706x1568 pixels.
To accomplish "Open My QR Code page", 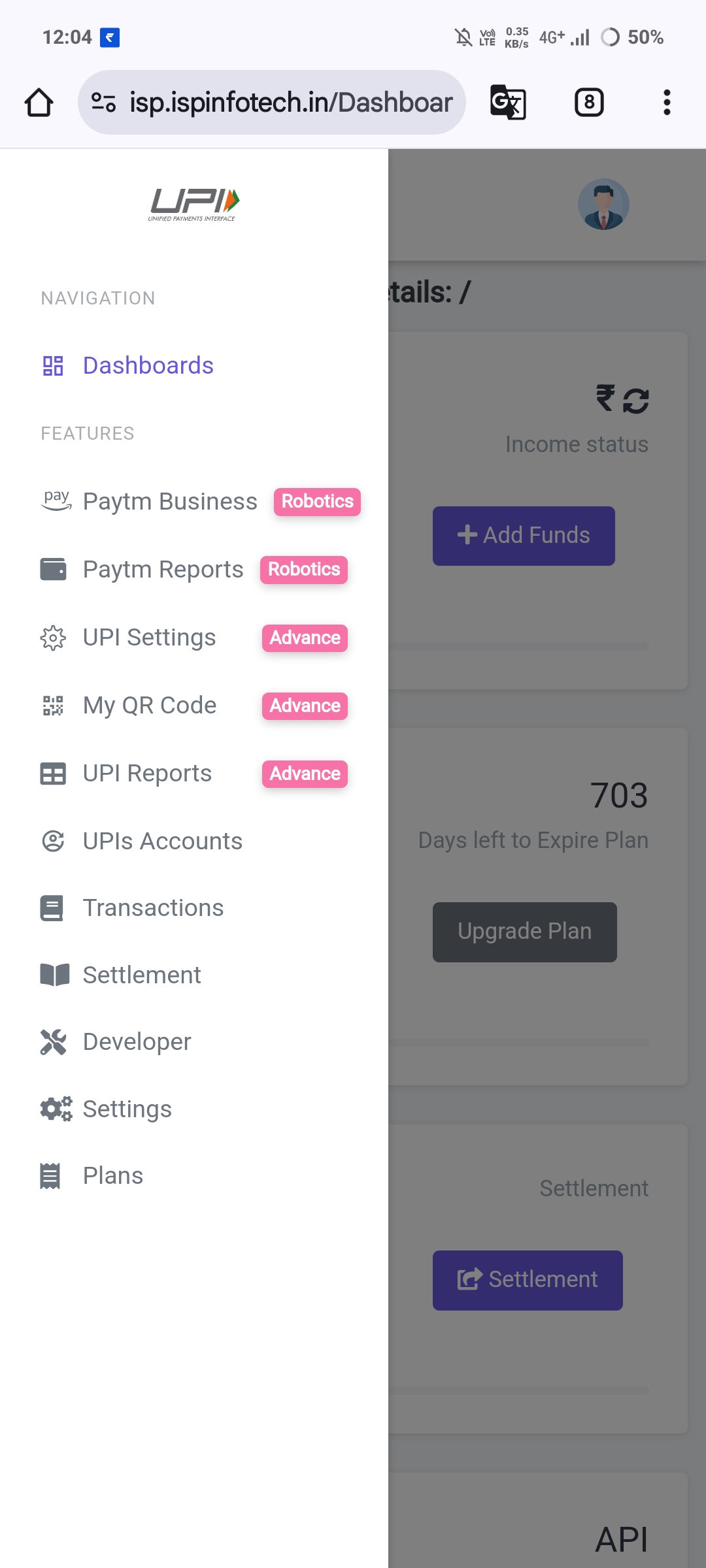I will 149,706.
